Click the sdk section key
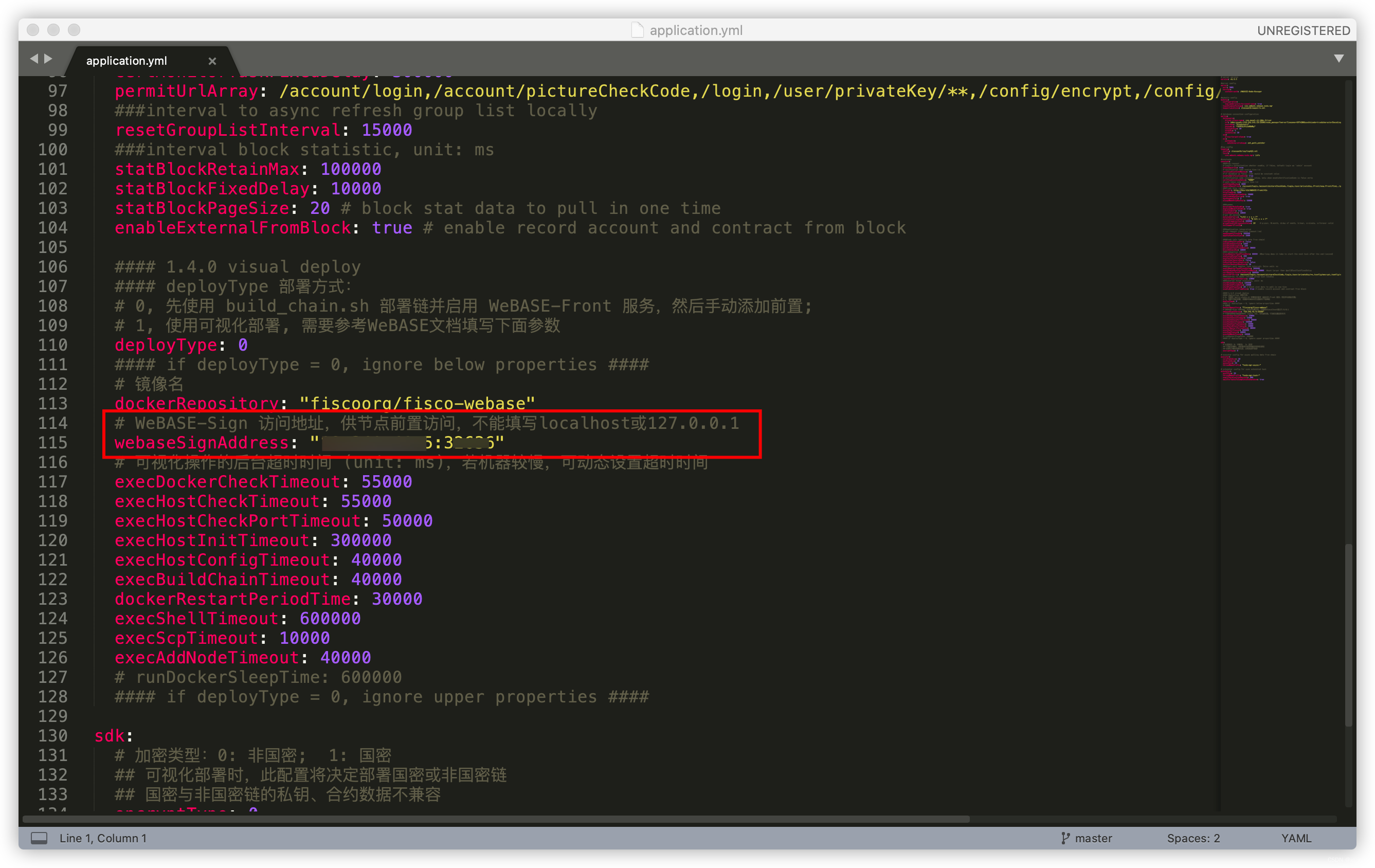This screenshot has height=868, width=1375. tap(109, 735)
